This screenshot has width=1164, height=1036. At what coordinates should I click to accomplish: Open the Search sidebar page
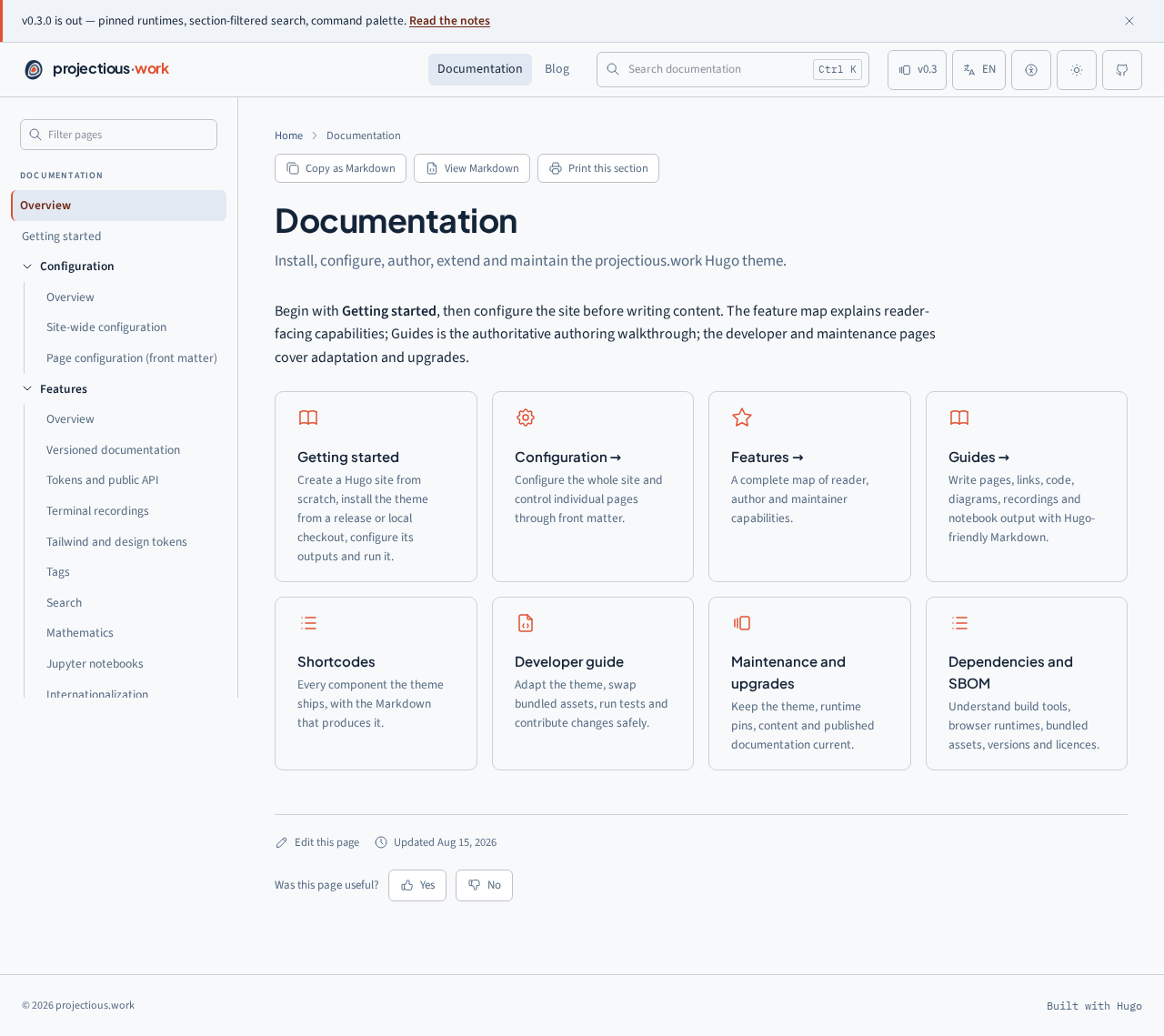[64, 603]
